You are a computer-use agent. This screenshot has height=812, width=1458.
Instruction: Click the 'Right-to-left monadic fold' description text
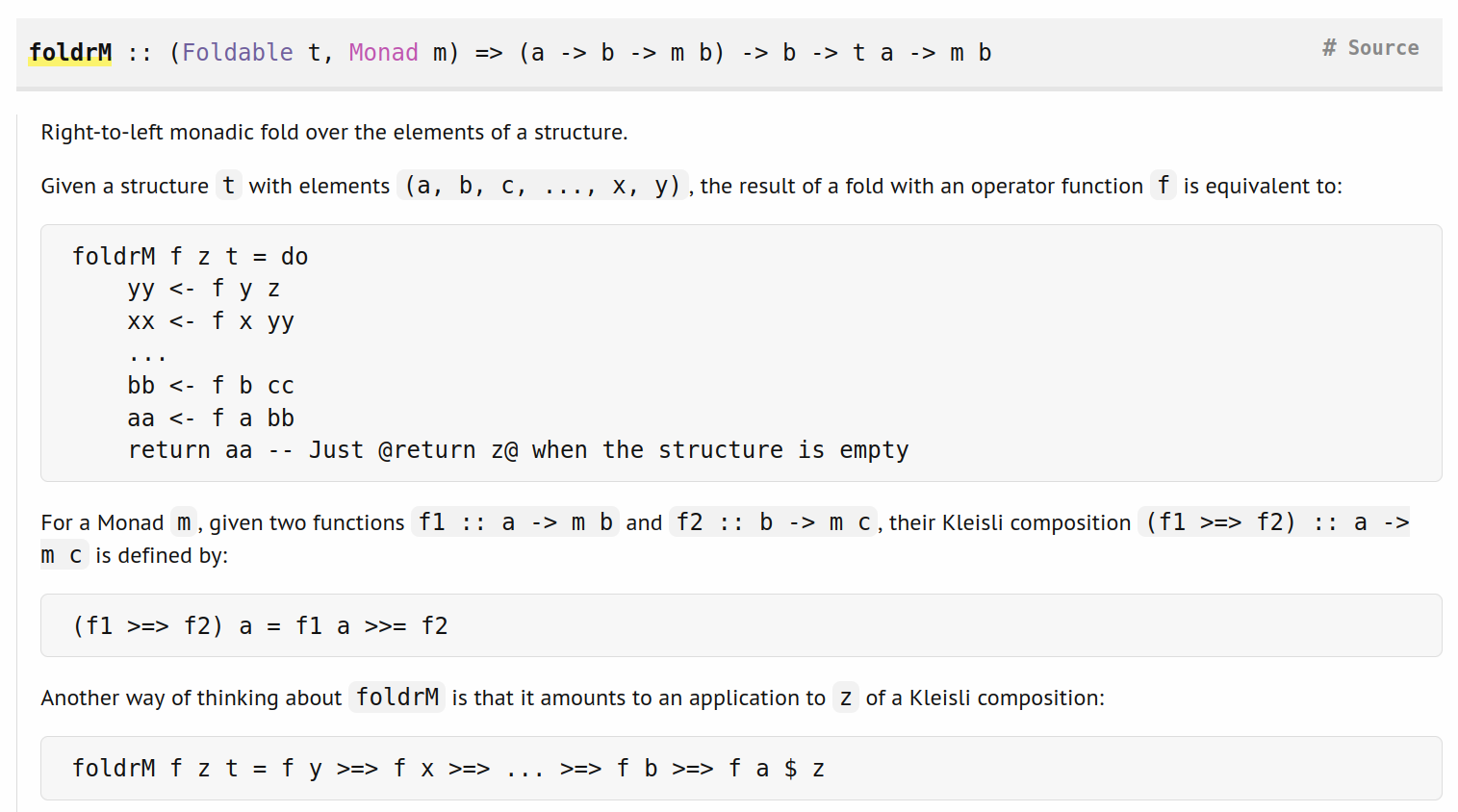coord(334,132)
